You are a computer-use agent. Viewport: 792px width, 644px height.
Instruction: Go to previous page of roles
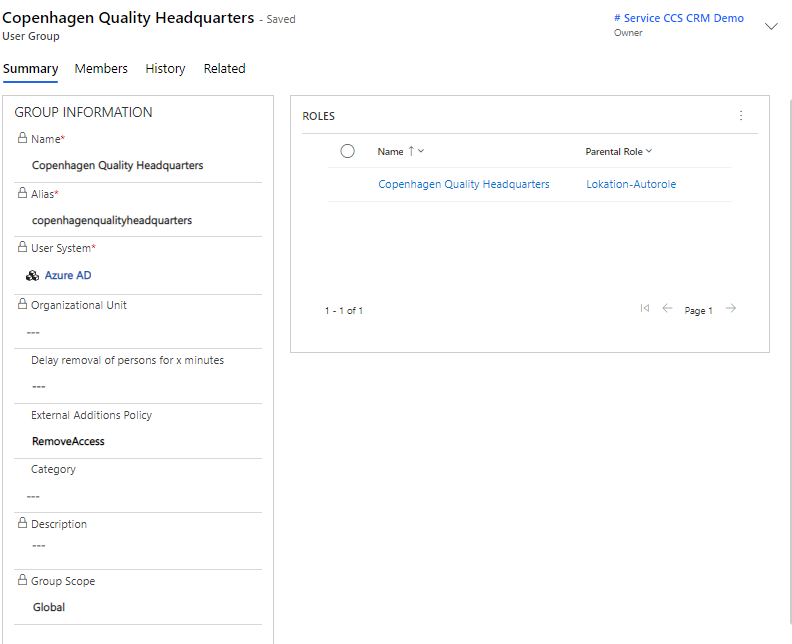click(x=668, y=309)
